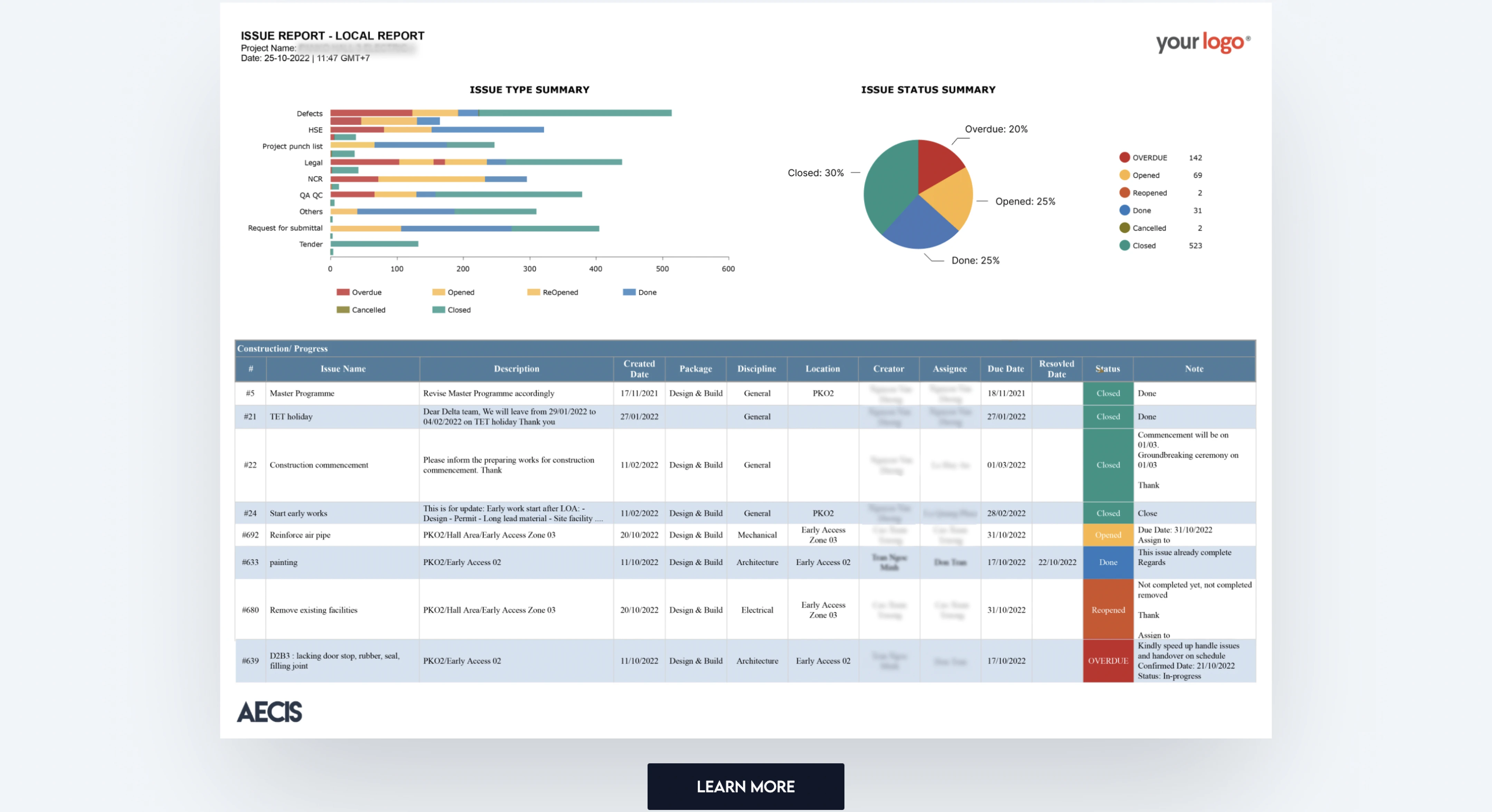Click the red Overdue pie slice
This screenshot has width=1492, height=812.
pyautogui.click(x=937, y=164)
